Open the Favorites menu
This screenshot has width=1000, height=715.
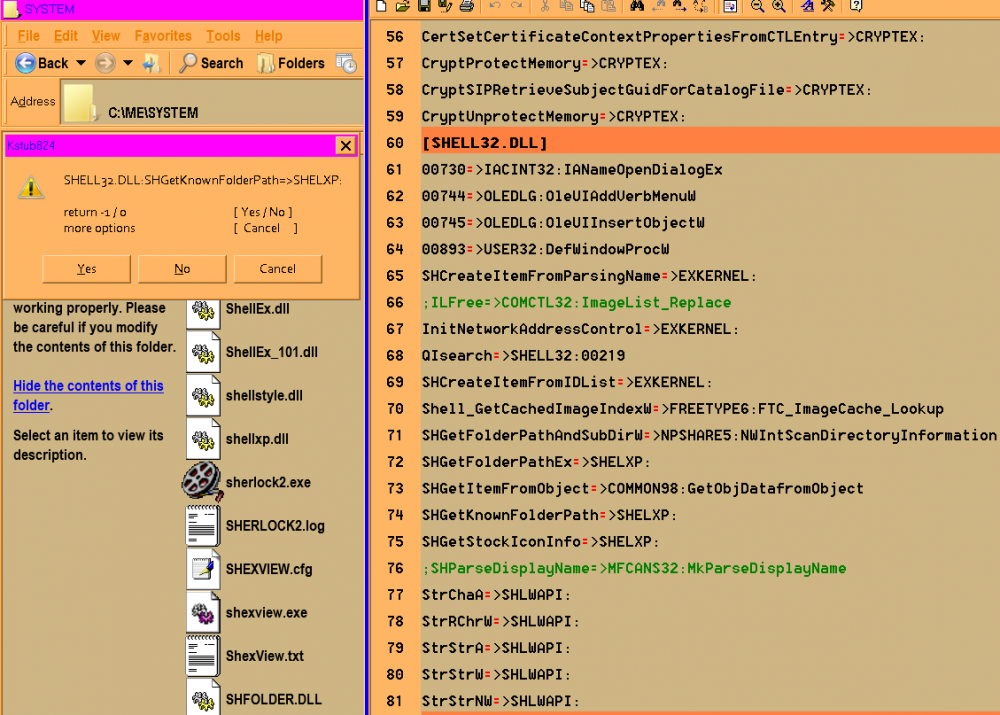162,35
